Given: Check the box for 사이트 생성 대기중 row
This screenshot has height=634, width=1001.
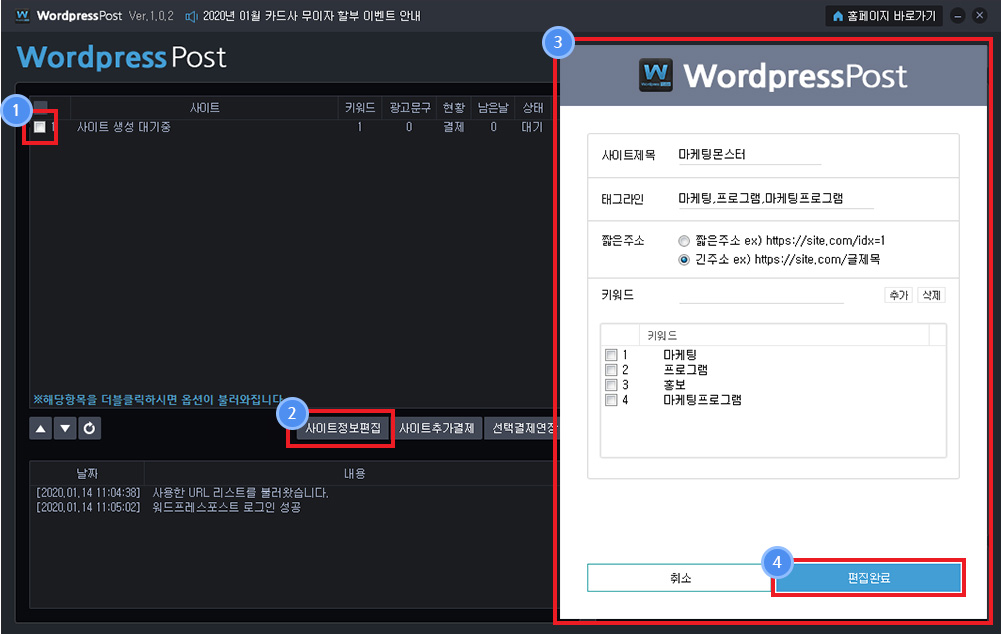Looking at the screenshot, I should tap(40, 127).
